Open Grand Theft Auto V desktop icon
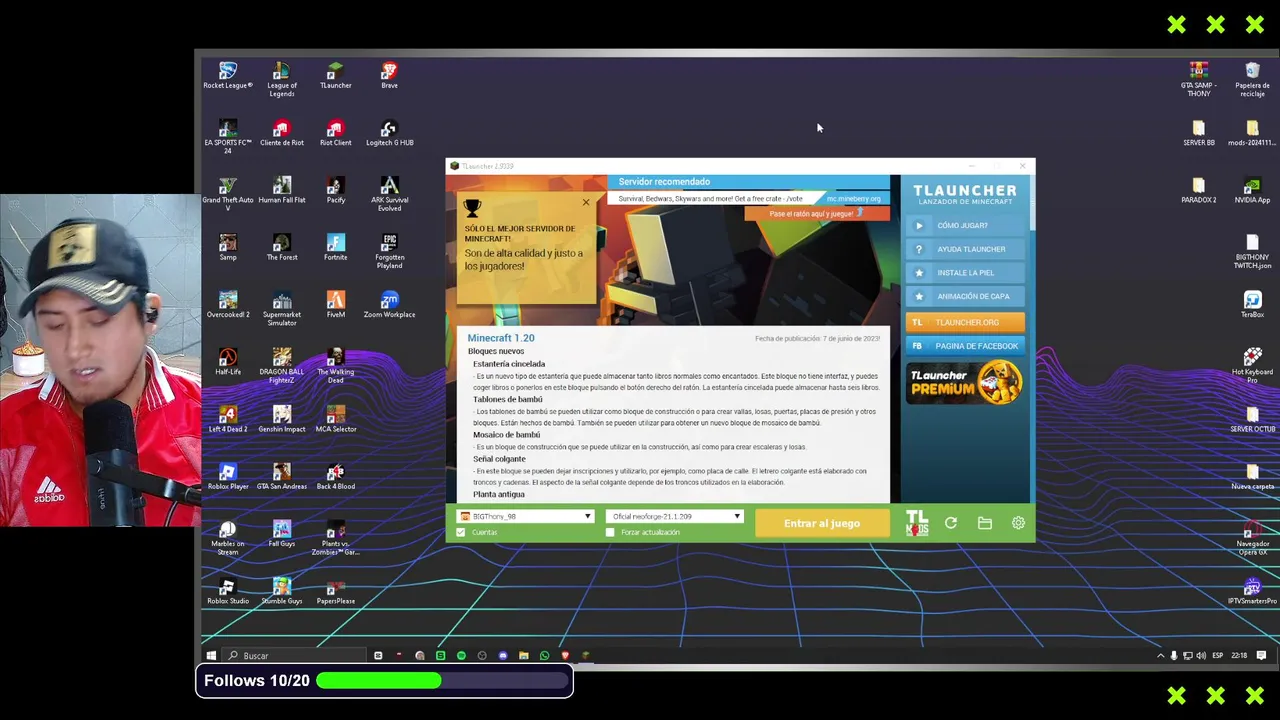1280x720 pixels. 228,193
